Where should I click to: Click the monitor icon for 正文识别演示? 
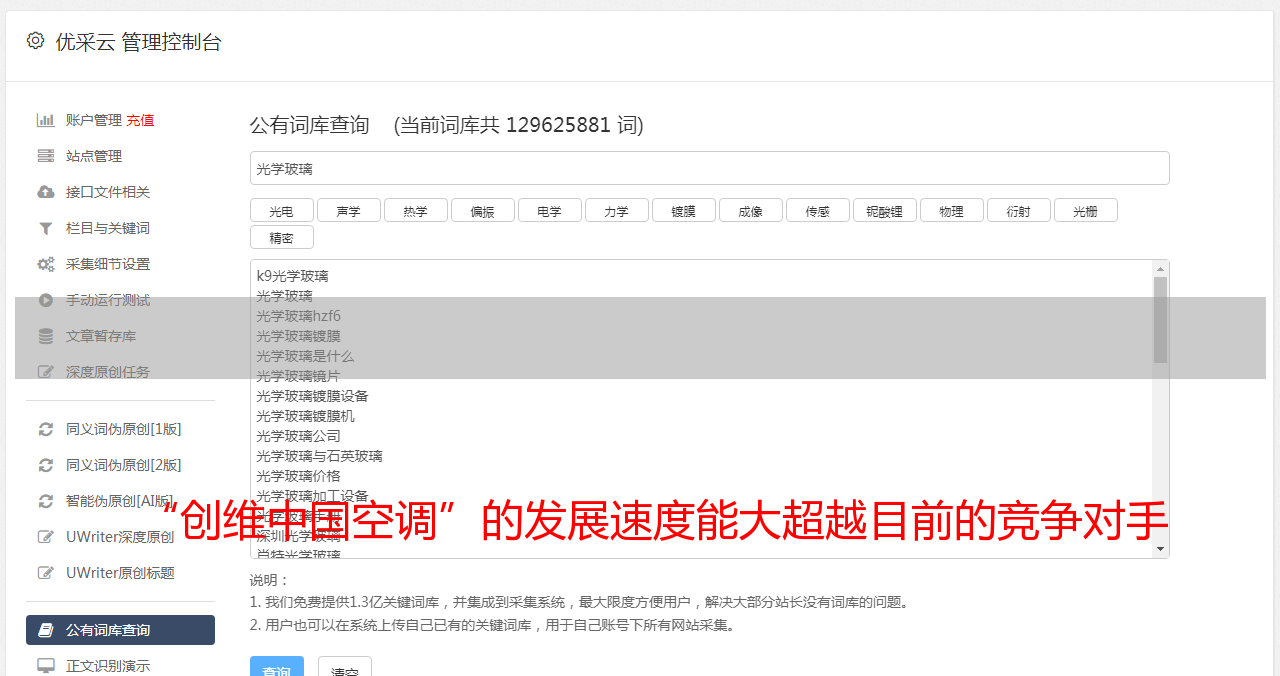click(x=45, y=666)
